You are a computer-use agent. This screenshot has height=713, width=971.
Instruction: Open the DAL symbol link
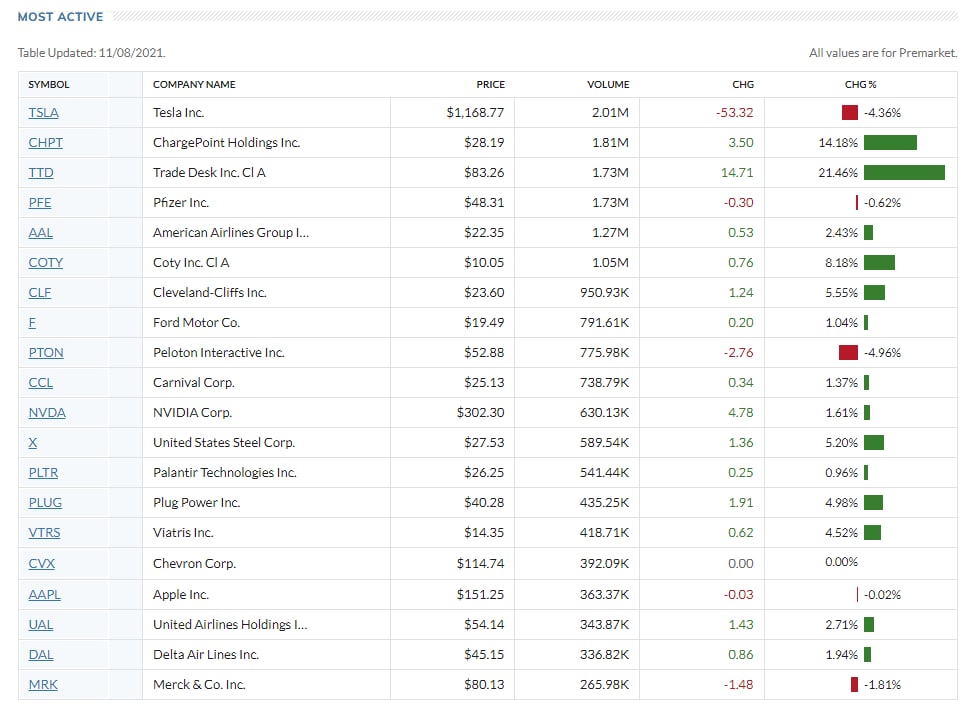tap(41, 655)
